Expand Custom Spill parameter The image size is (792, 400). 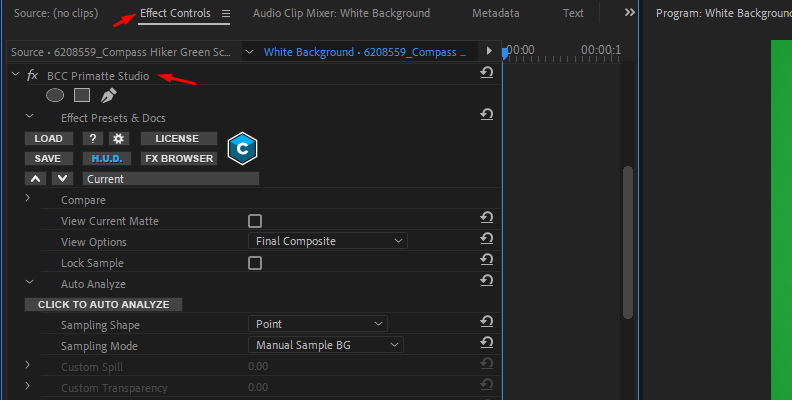(x=28, y=365)
